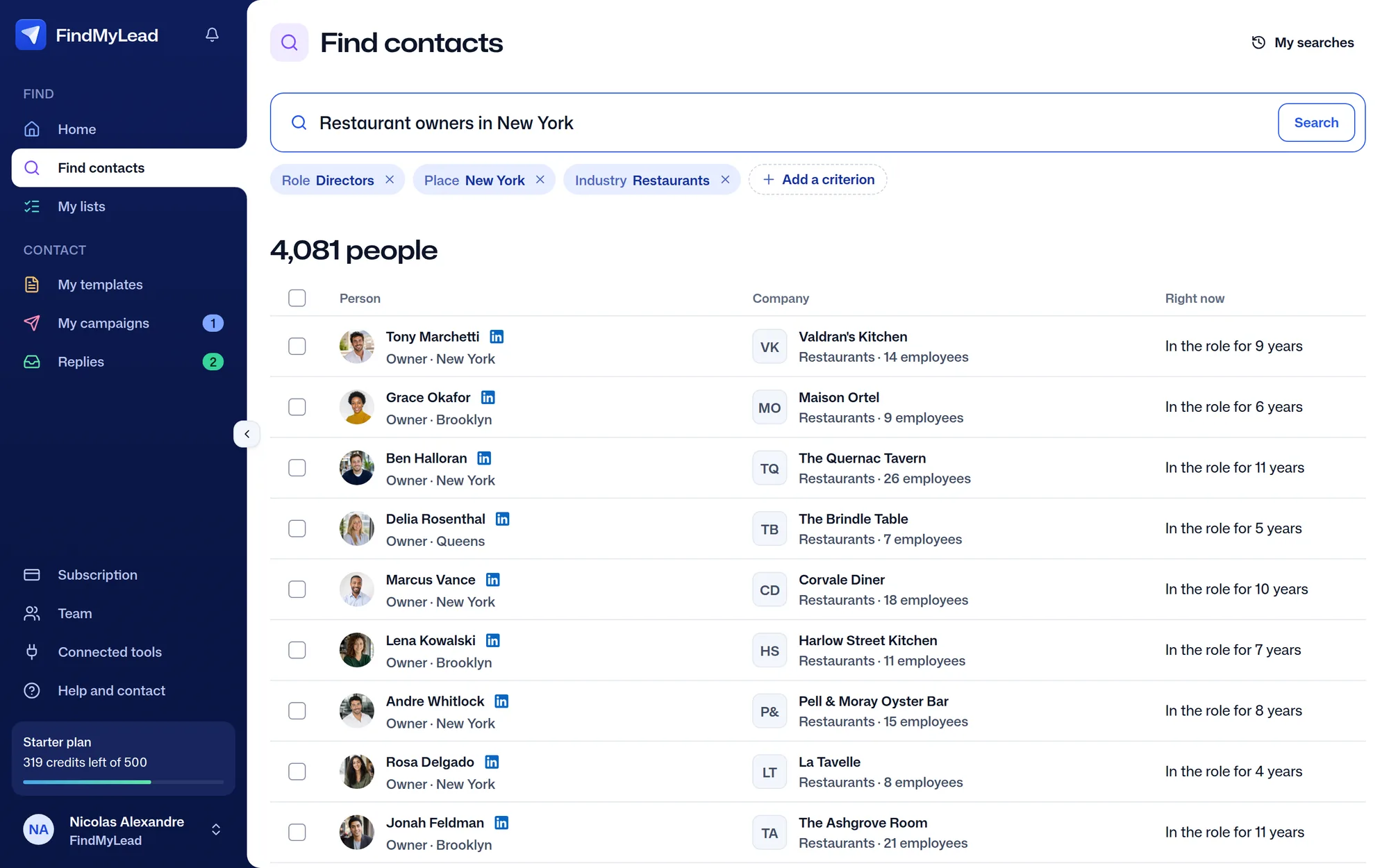Expand the Nicolas Alexandre account switcher
Image resolution: width=1389 pixels, height=868 pixels.
(216, 830)
